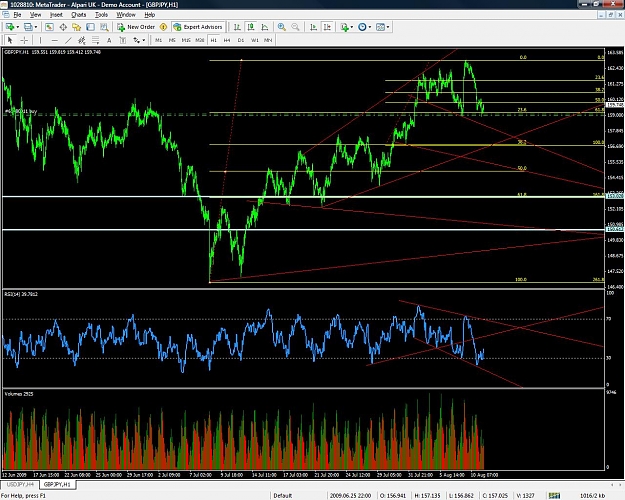Switch chart to Line Chart mode
This screenshot has height=500, width=625.
click(265, 27)
